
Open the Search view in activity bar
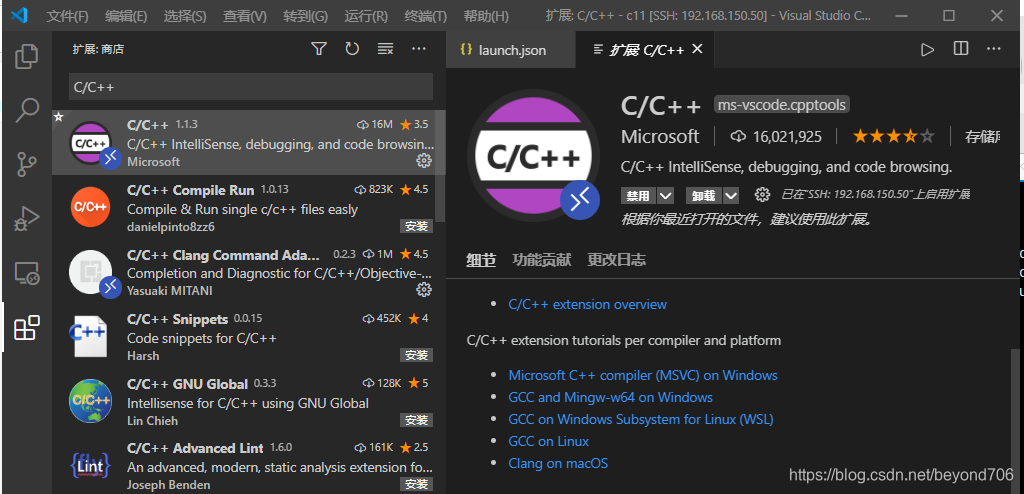(27, 110)
